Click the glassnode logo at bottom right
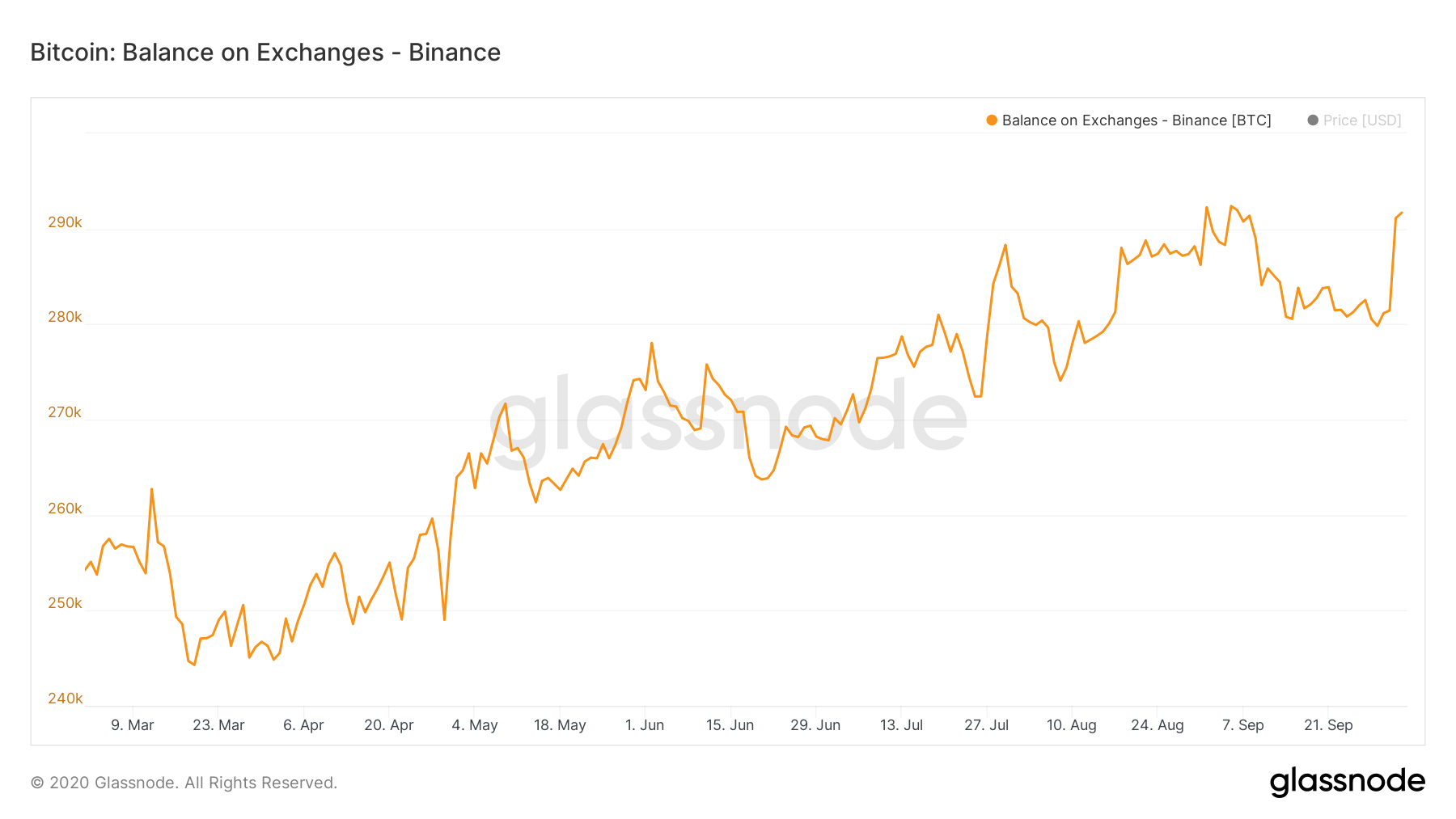 click(1347, 782)
